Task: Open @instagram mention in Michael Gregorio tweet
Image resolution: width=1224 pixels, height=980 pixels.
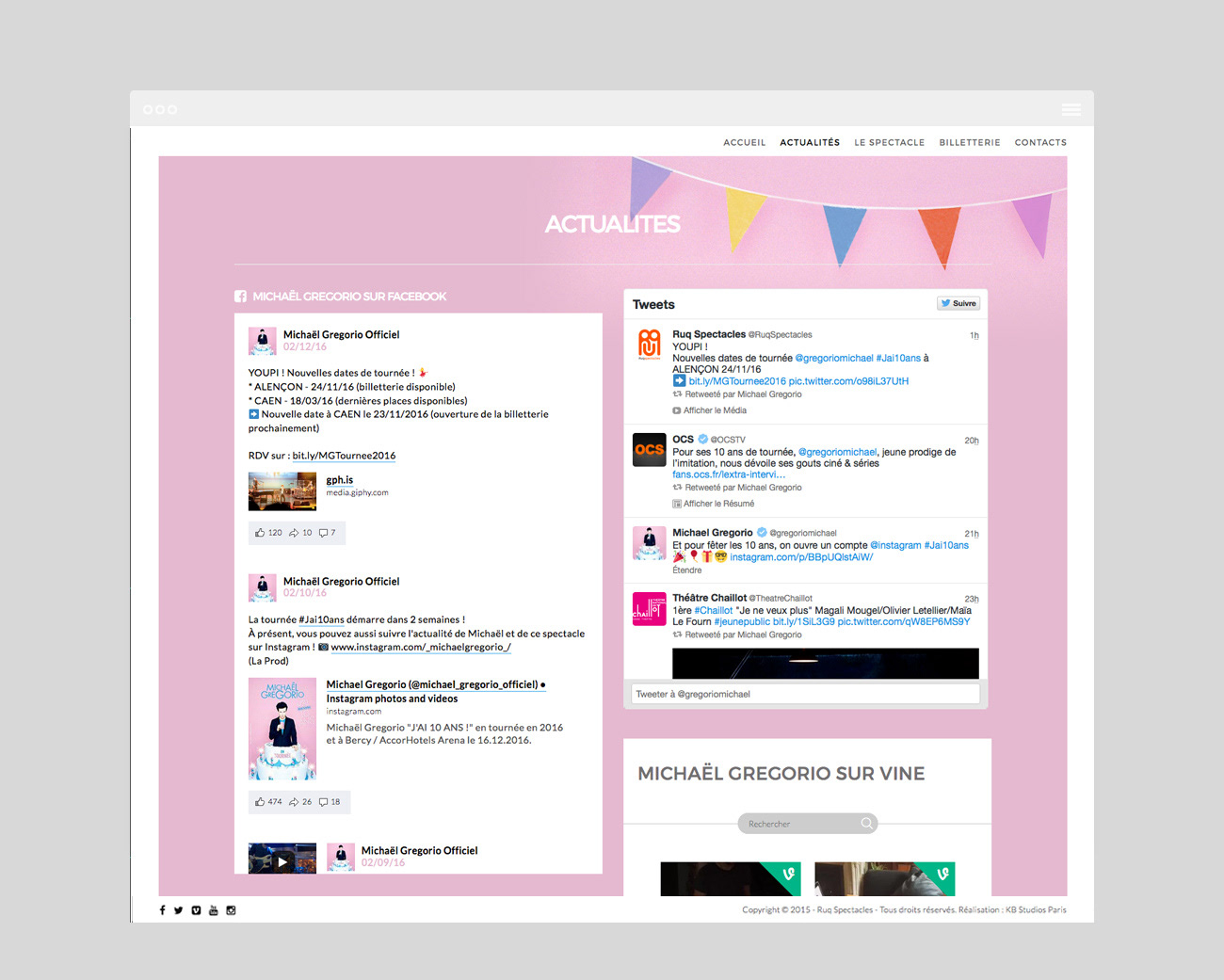Action: point(895,545)
